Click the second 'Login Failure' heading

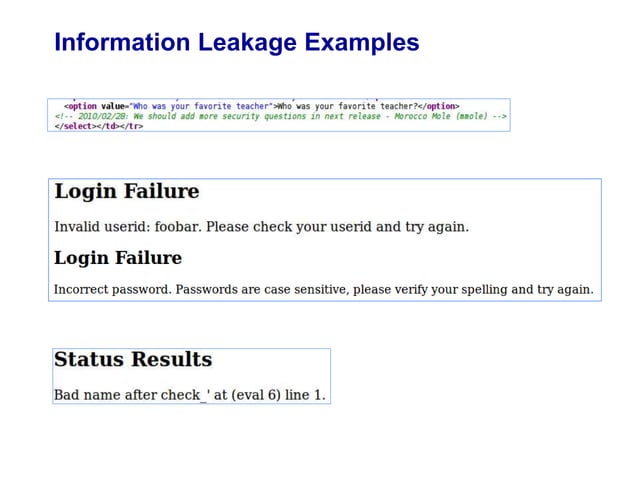click(x=118, y=258)
